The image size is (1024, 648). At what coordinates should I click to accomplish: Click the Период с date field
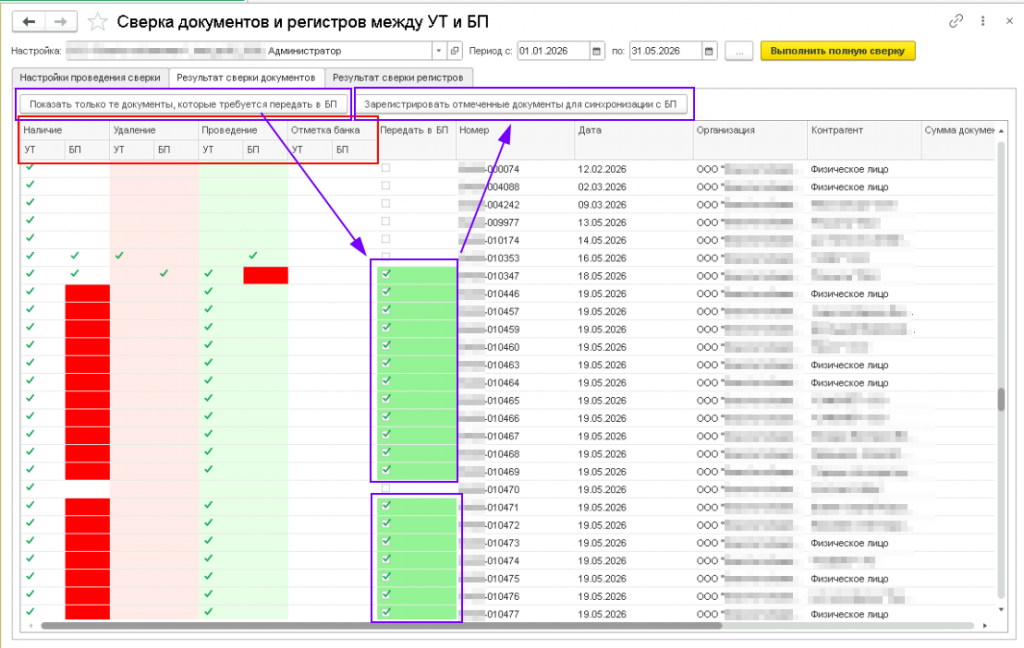point(553,51)
